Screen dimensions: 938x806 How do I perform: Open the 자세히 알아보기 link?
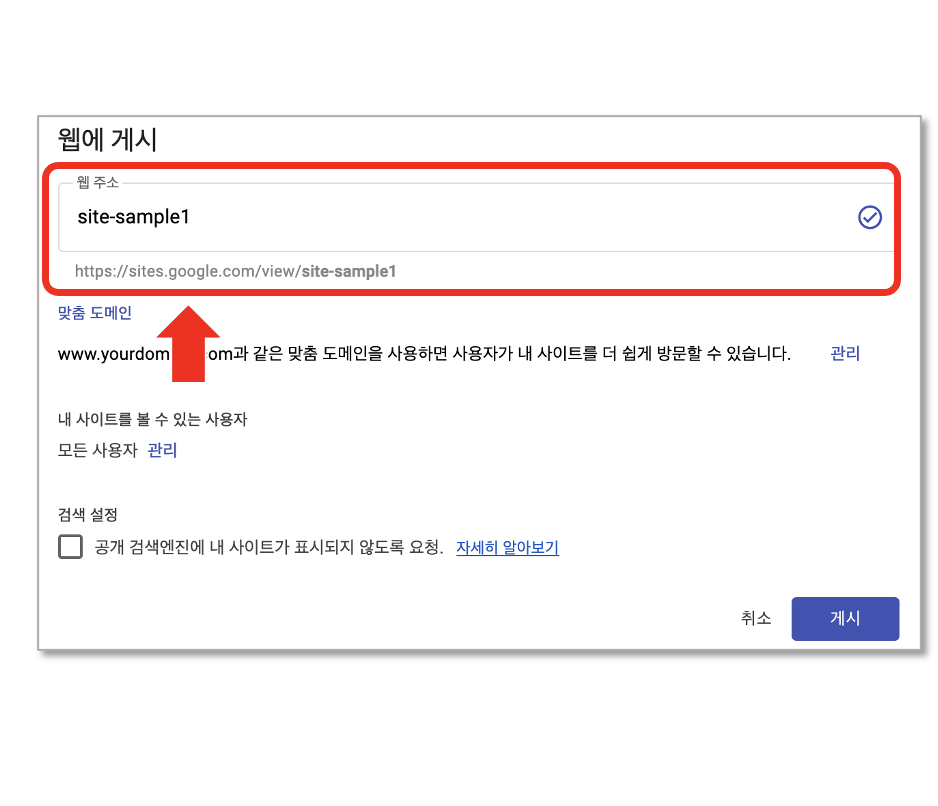pyautogui.click(x=507, y=548)
